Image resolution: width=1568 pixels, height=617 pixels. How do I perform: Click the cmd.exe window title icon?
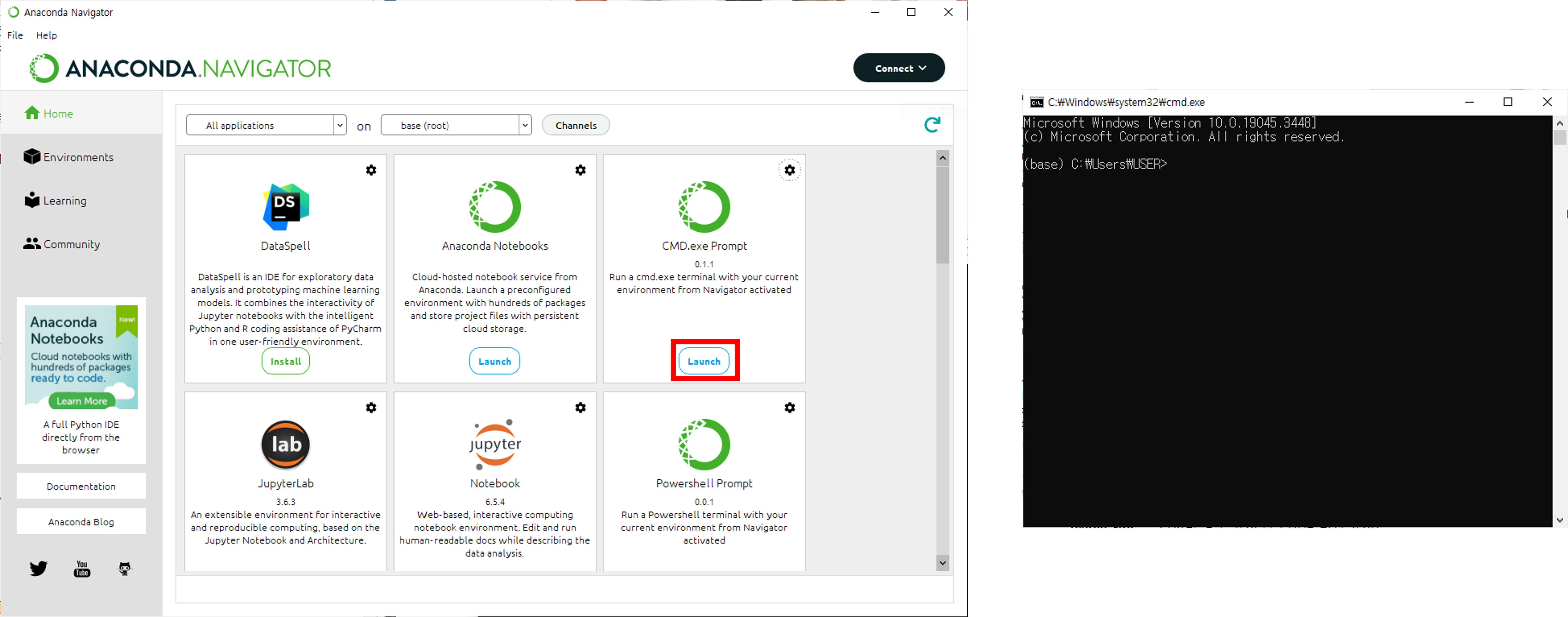1036,102
